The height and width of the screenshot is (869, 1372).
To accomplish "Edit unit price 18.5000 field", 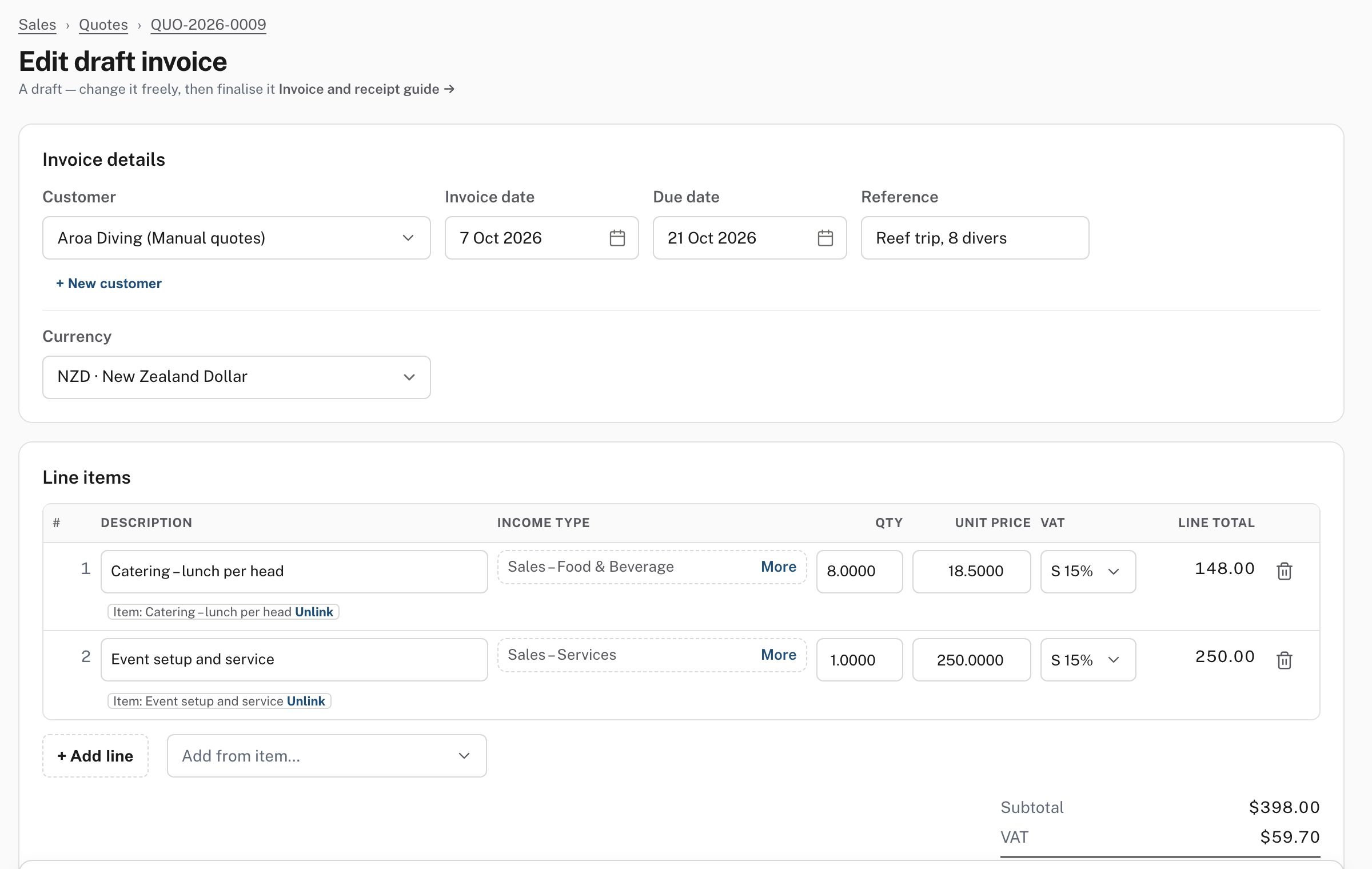I will 971,571.
